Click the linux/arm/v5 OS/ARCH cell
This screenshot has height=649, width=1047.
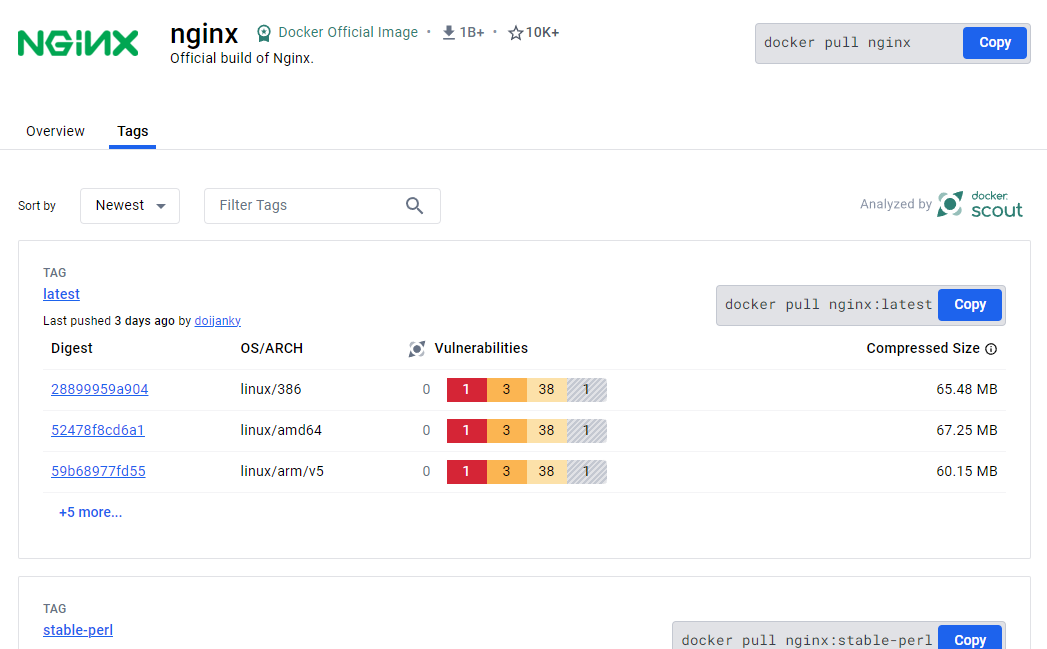pyautogui.click(x=282, y=471)
